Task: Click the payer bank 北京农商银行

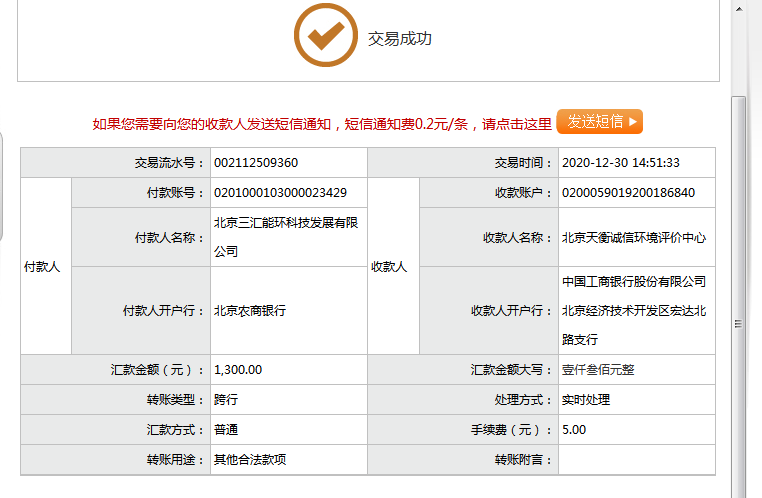Action: click(250, 311)
